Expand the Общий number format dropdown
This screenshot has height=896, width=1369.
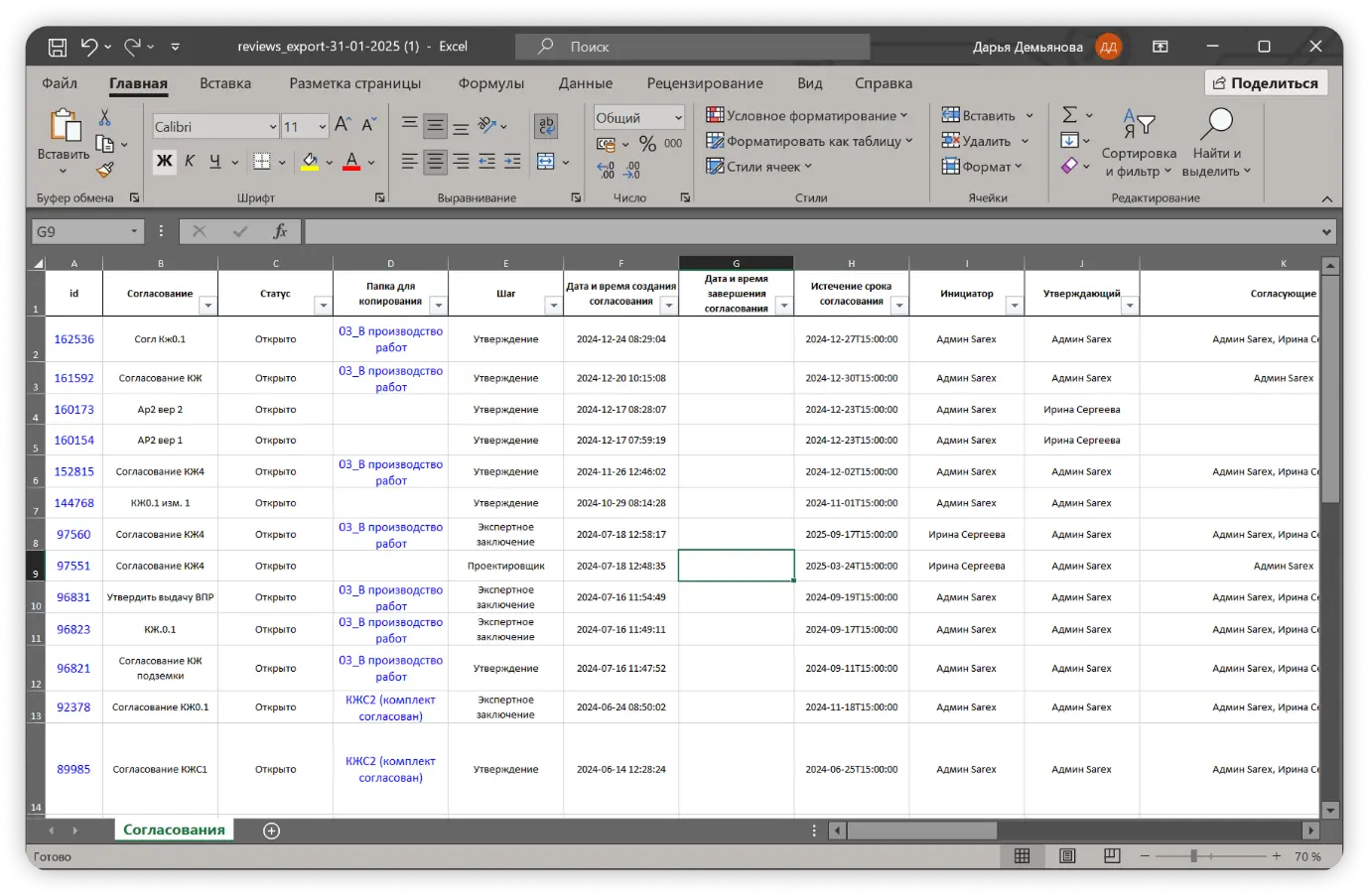(x=678, y=118)
